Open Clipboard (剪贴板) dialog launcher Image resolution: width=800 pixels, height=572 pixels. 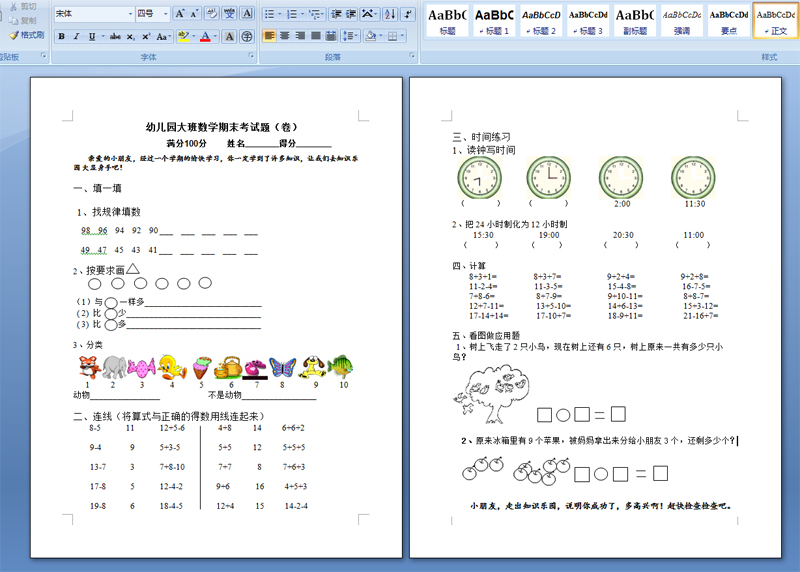43,56
